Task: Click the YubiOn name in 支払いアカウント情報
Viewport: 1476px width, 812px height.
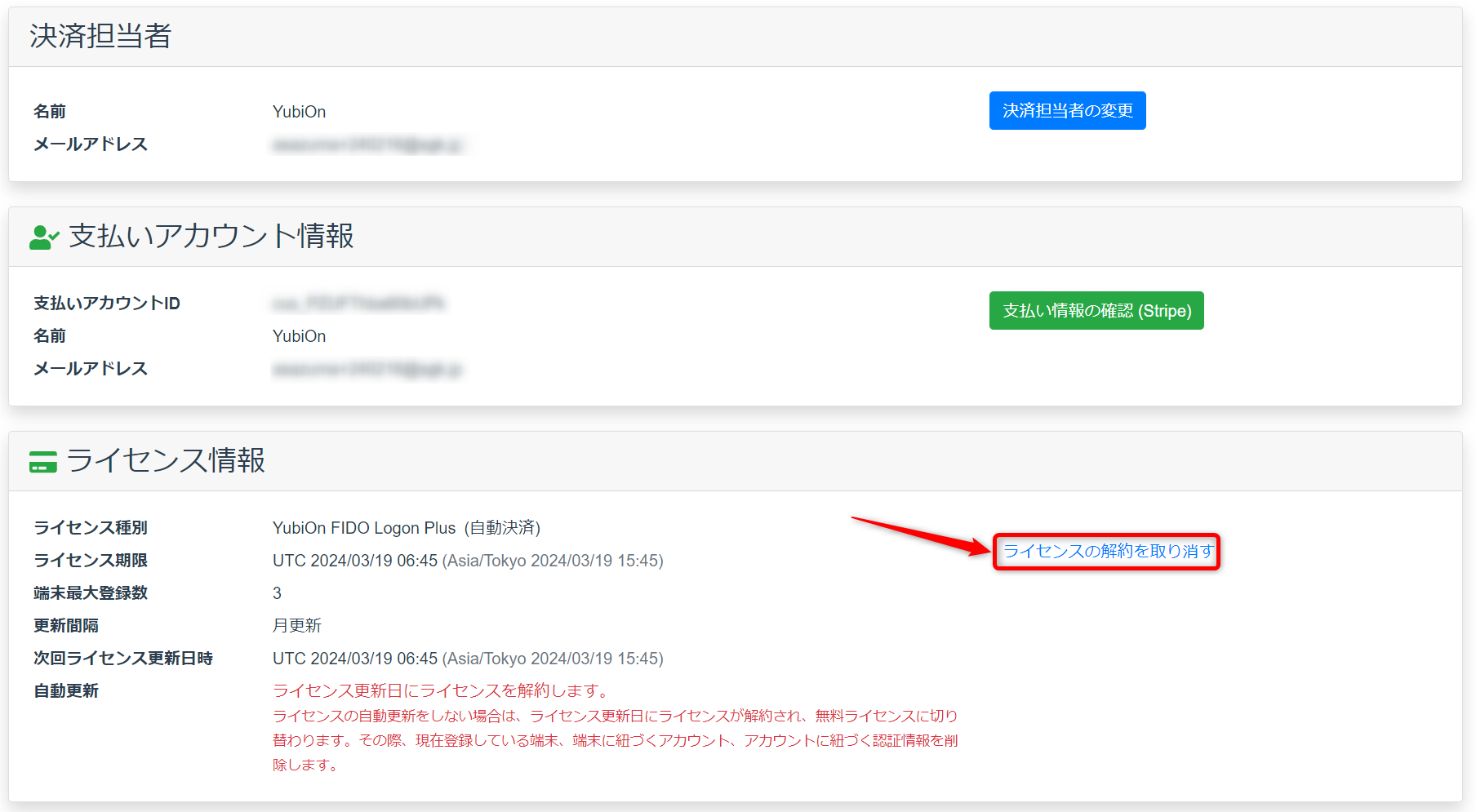Action: coord(299,336)
